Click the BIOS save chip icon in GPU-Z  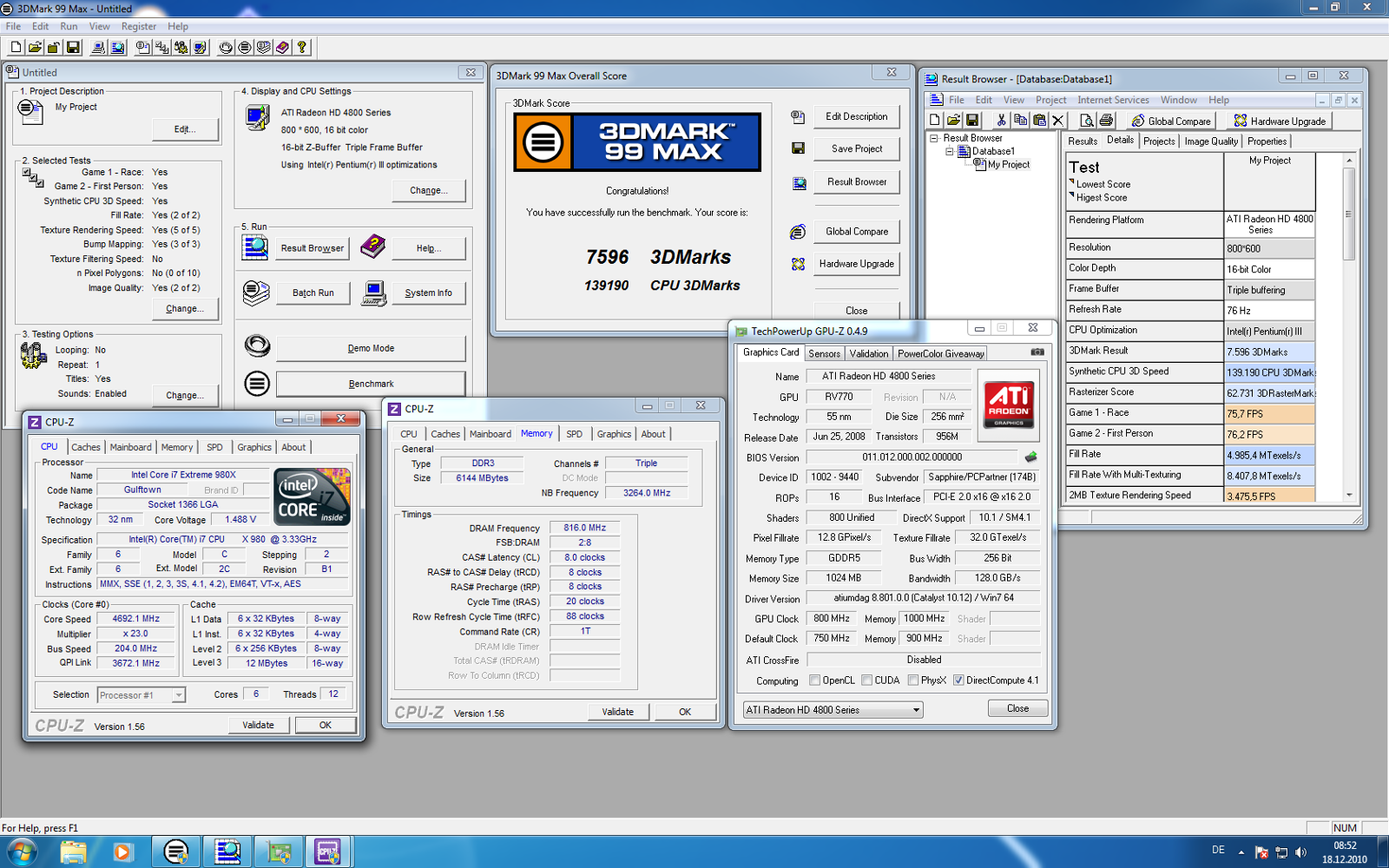(1030, 457)
